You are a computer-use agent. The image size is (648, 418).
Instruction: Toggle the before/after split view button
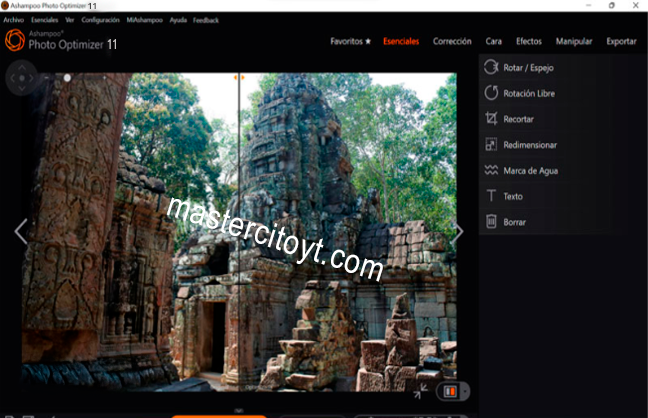tap(450, 391)
